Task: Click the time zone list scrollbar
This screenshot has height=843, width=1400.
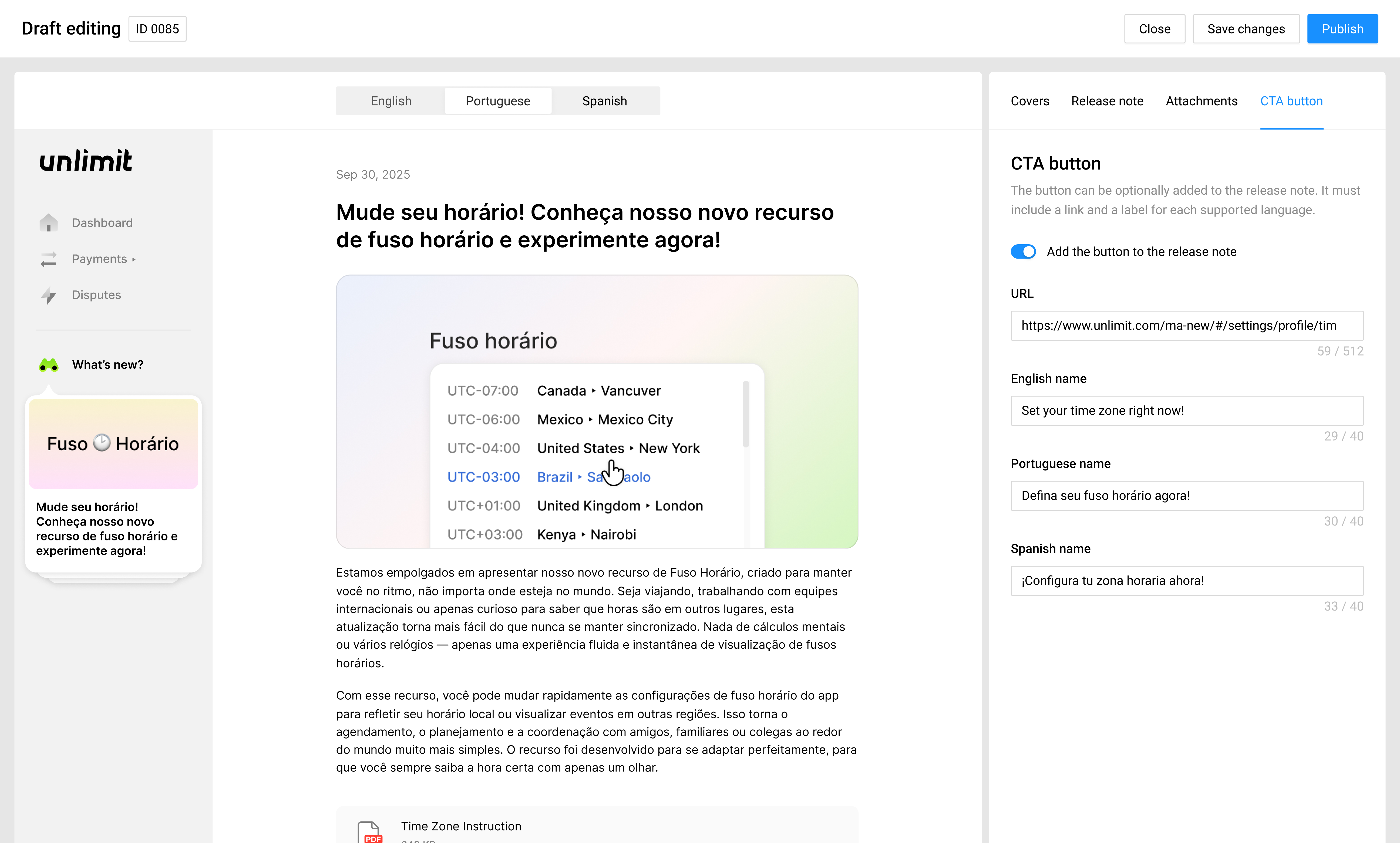Action: click(745, 414)
